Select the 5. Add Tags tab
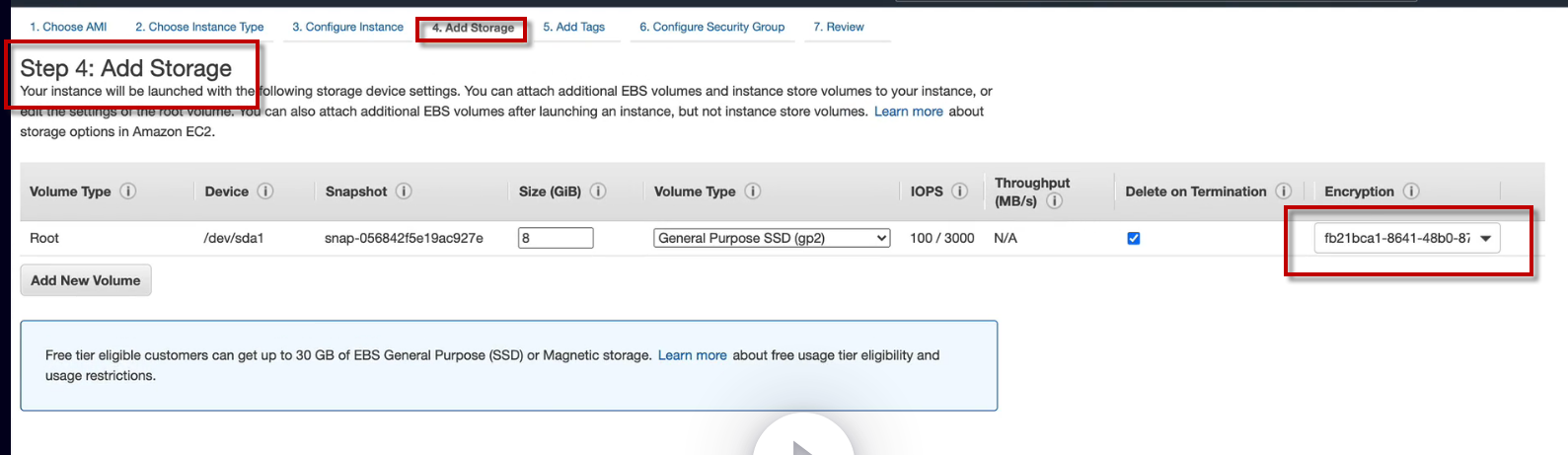 [573, 27]
